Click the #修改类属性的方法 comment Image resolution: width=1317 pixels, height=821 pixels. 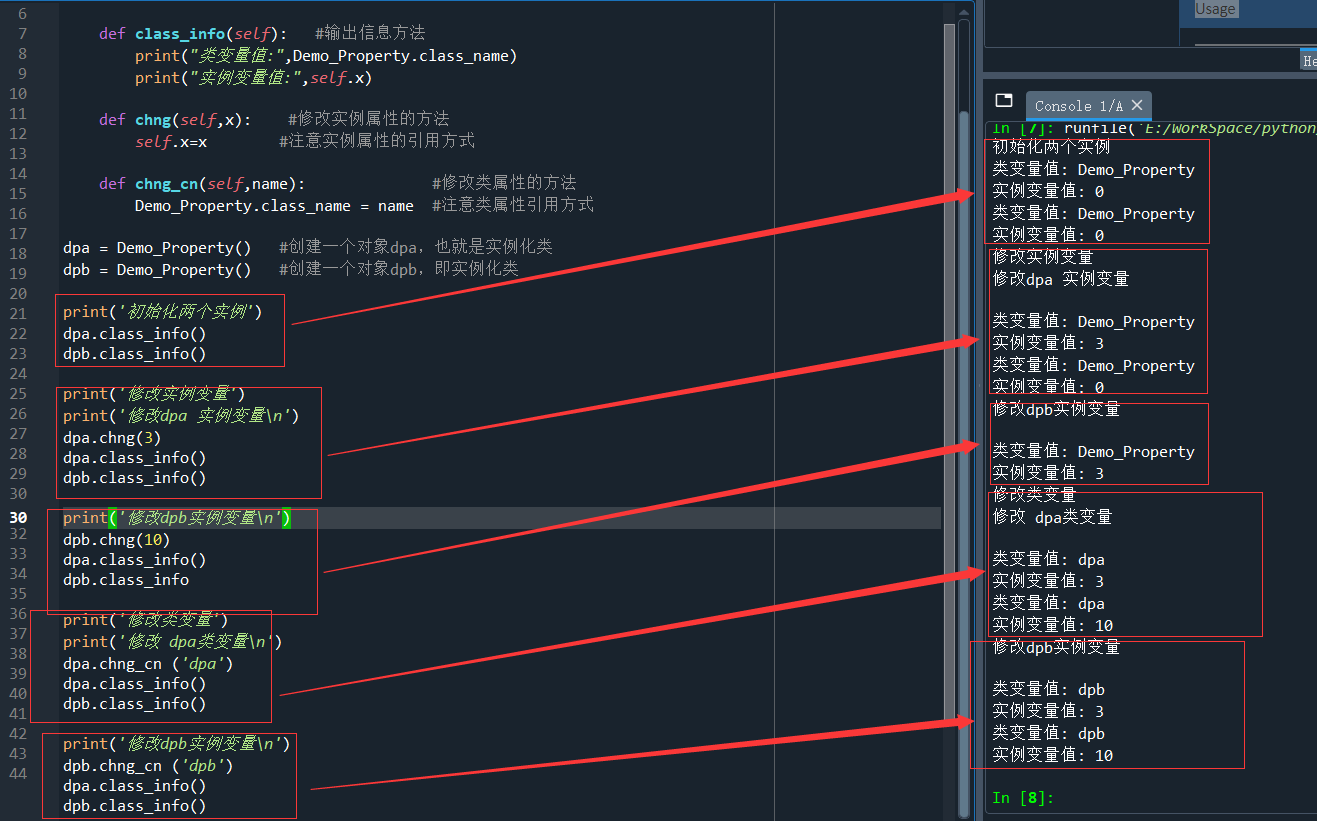click(504, 183)
